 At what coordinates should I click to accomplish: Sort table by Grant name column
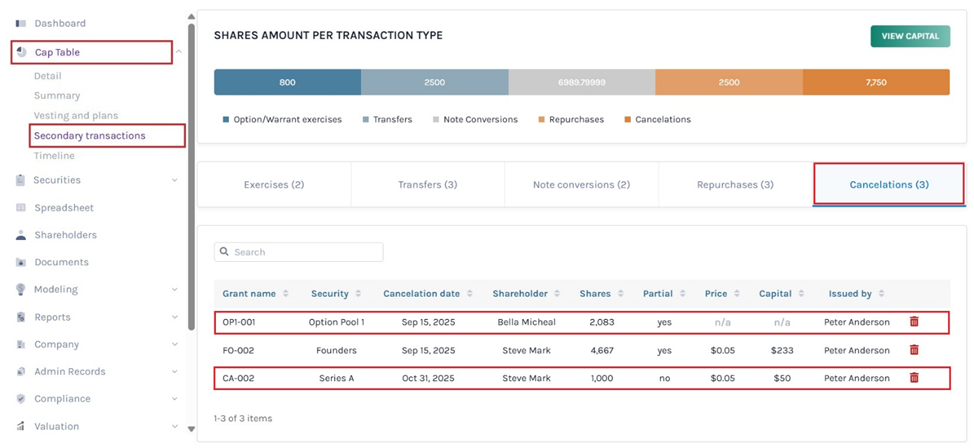click(286, 294)
